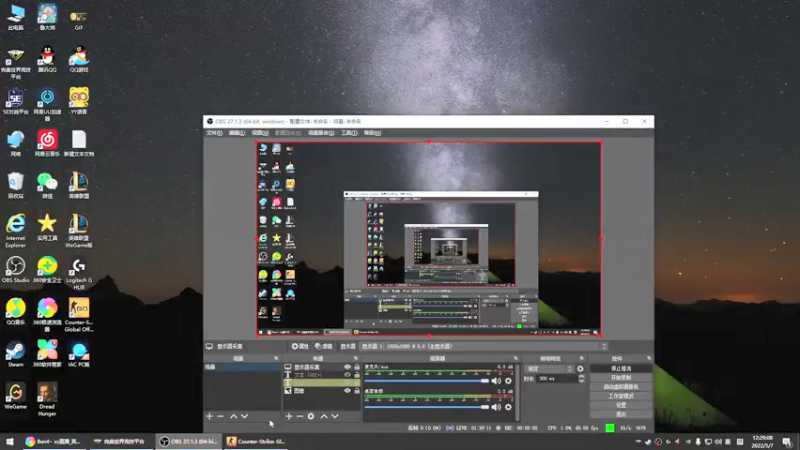Select the highlighted text source row in Sources
The image size is (800, 450).
pos(321,383)
